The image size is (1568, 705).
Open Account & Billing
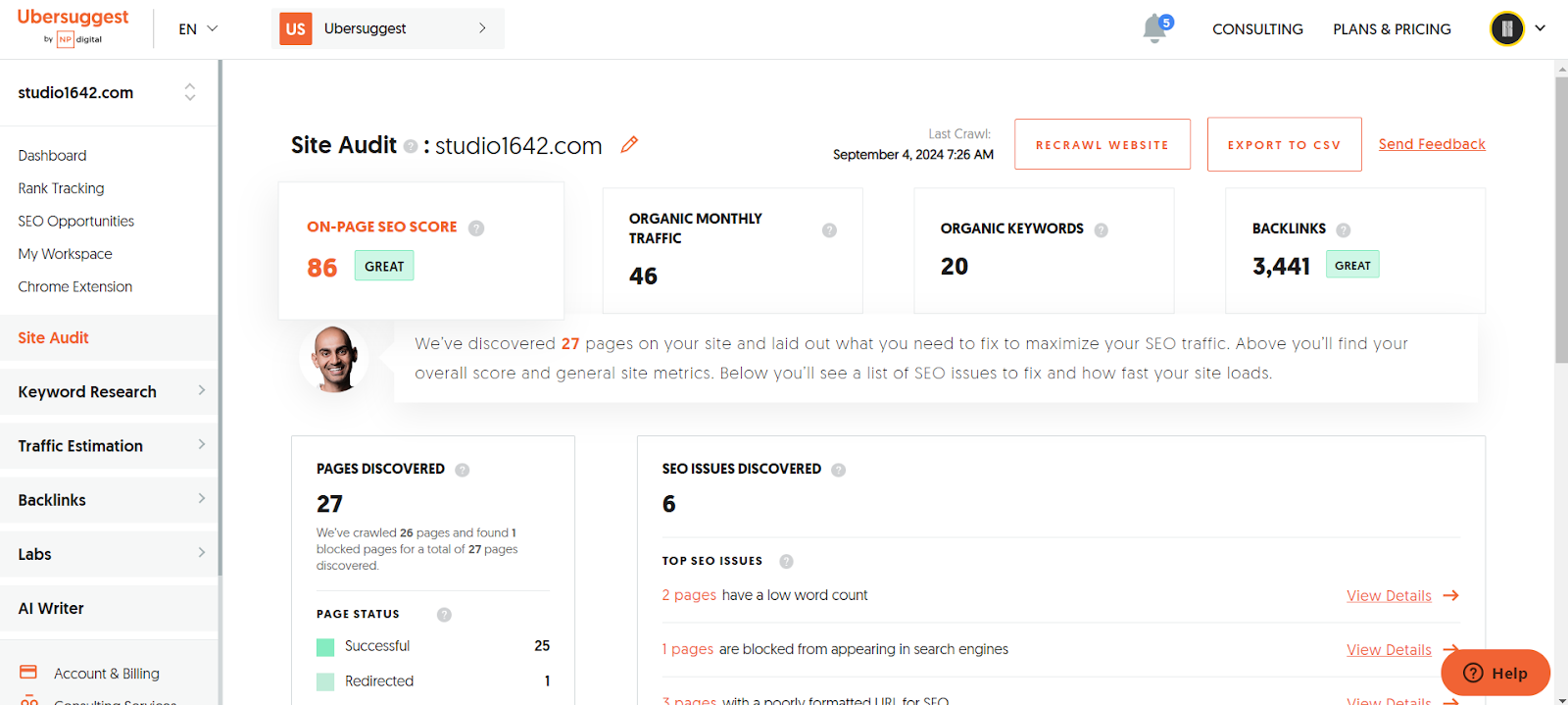pos(107,674)
